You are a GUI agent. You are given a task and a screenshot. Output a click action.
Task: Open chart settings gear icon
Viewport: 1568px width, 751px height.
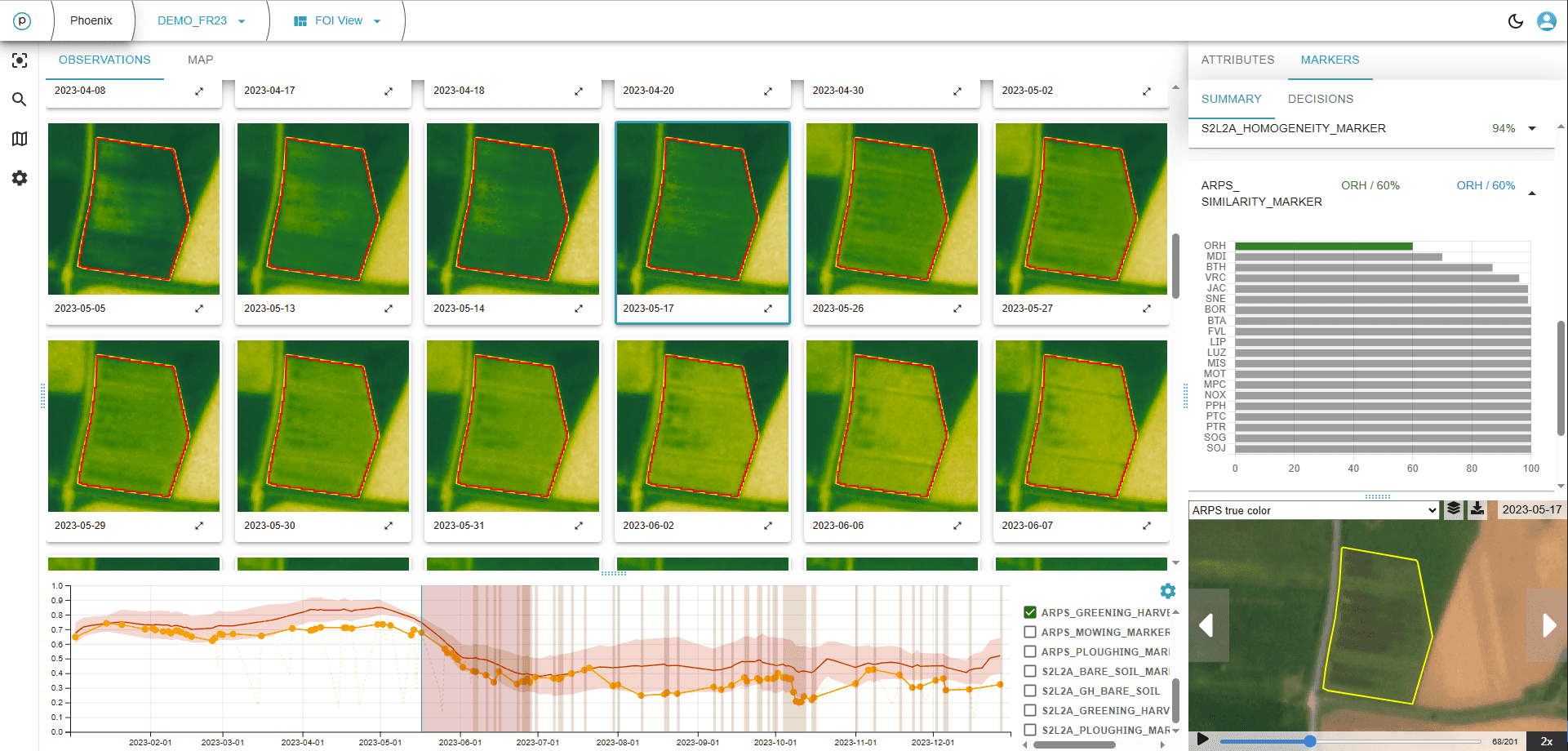pos(1168,591)
